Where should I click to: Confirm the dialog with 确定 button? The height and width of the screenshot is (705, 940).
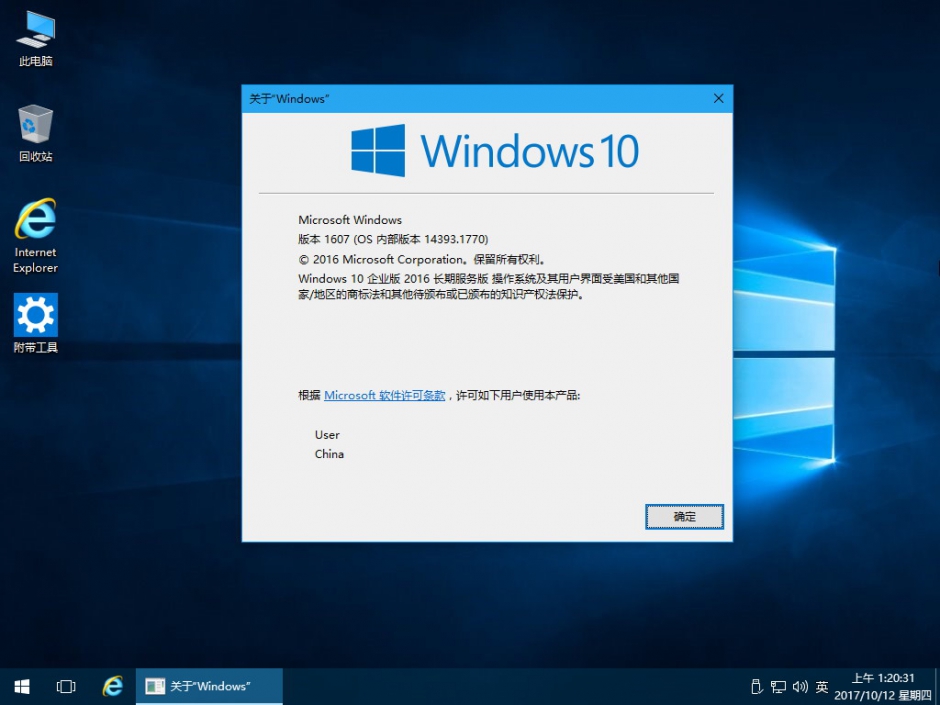684,517
